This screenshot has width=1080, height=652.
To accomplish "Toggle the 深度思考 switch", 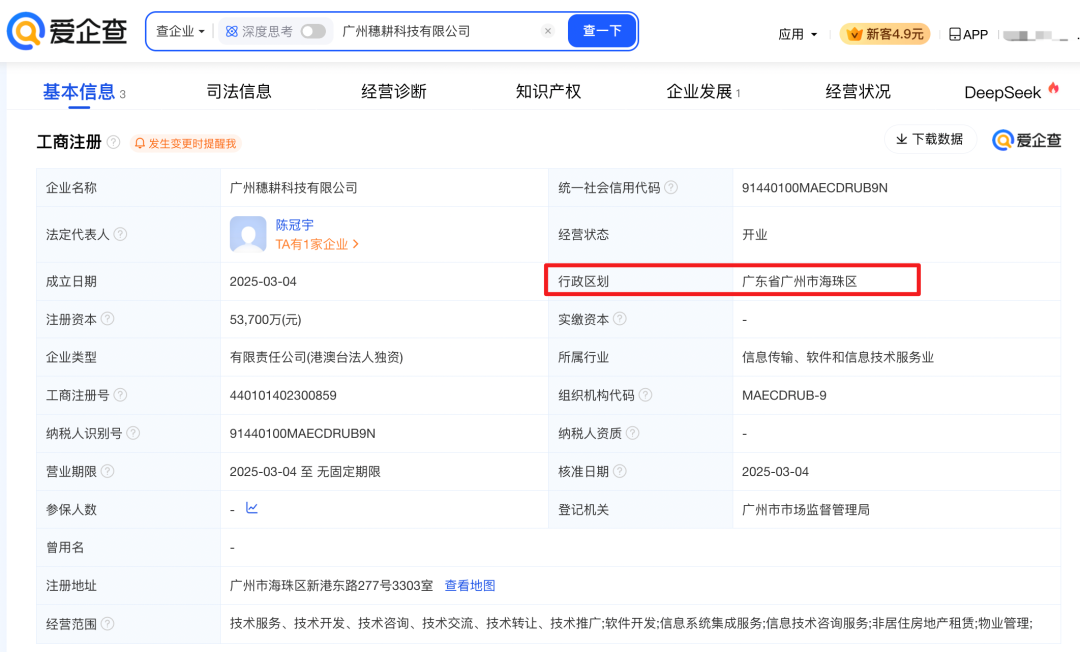I will (x=313, y=31).
